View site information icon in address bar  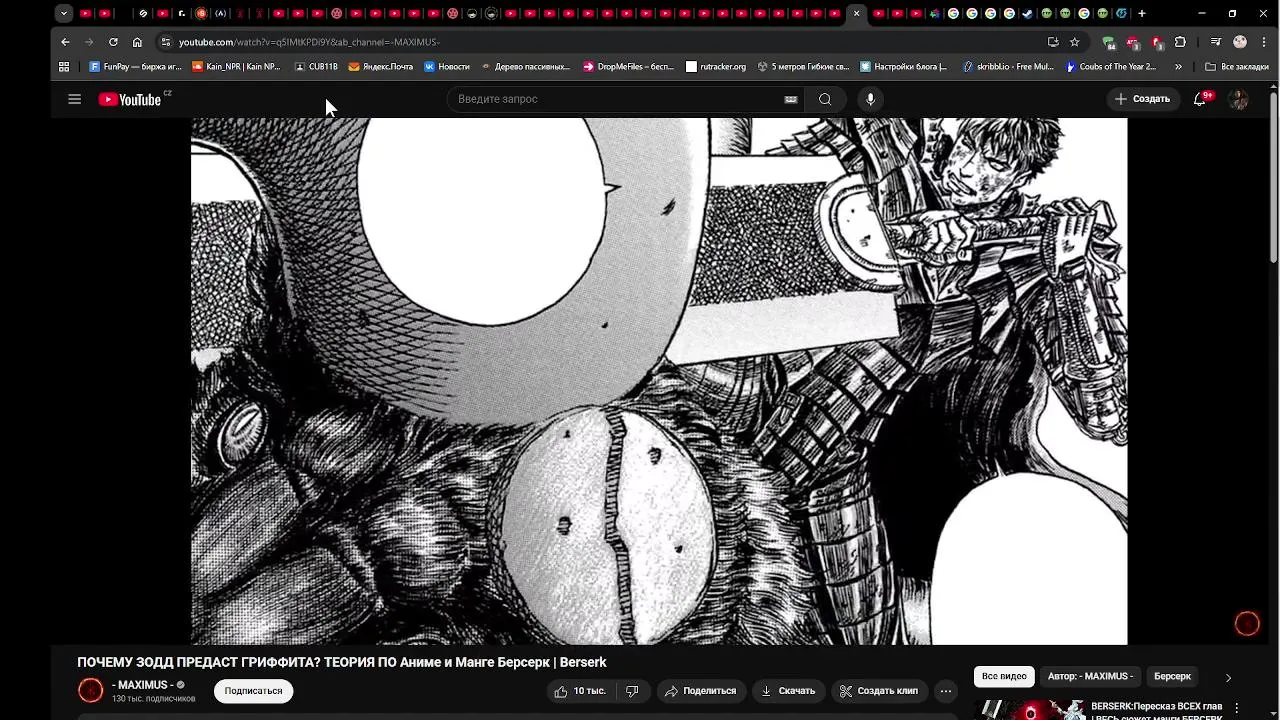coord(165,42)
